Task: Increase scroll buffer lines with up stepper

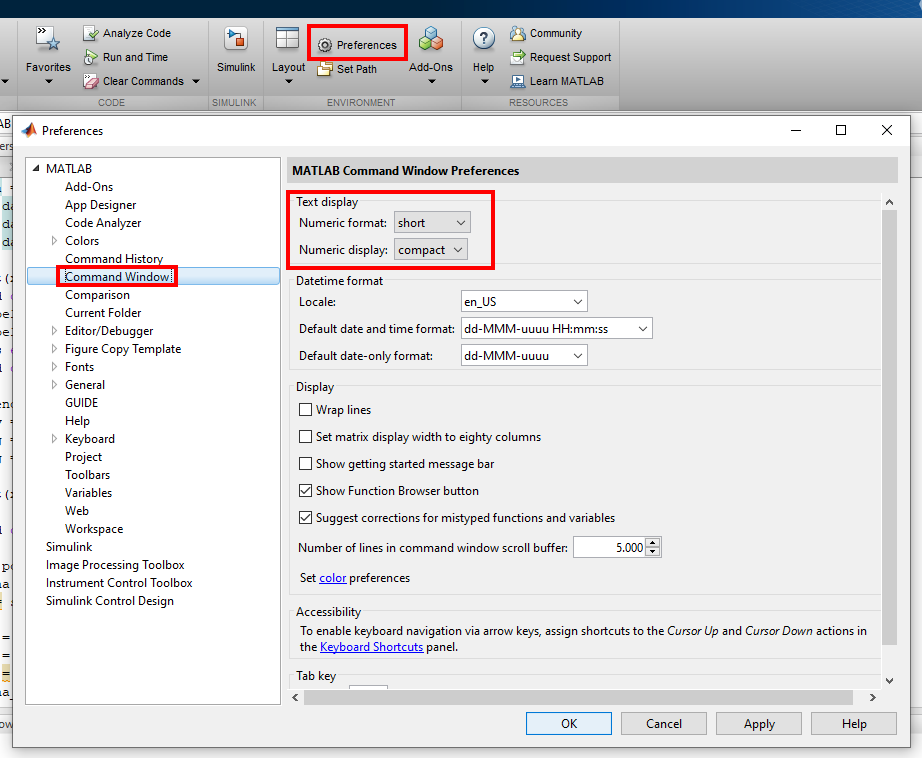Action: point(653,543)
